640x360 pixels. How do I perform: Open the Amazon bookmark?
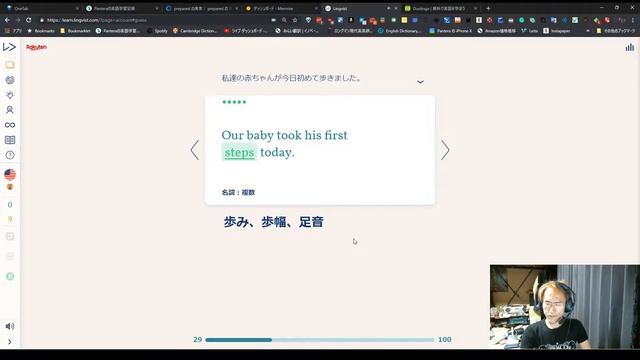(496, 31)
